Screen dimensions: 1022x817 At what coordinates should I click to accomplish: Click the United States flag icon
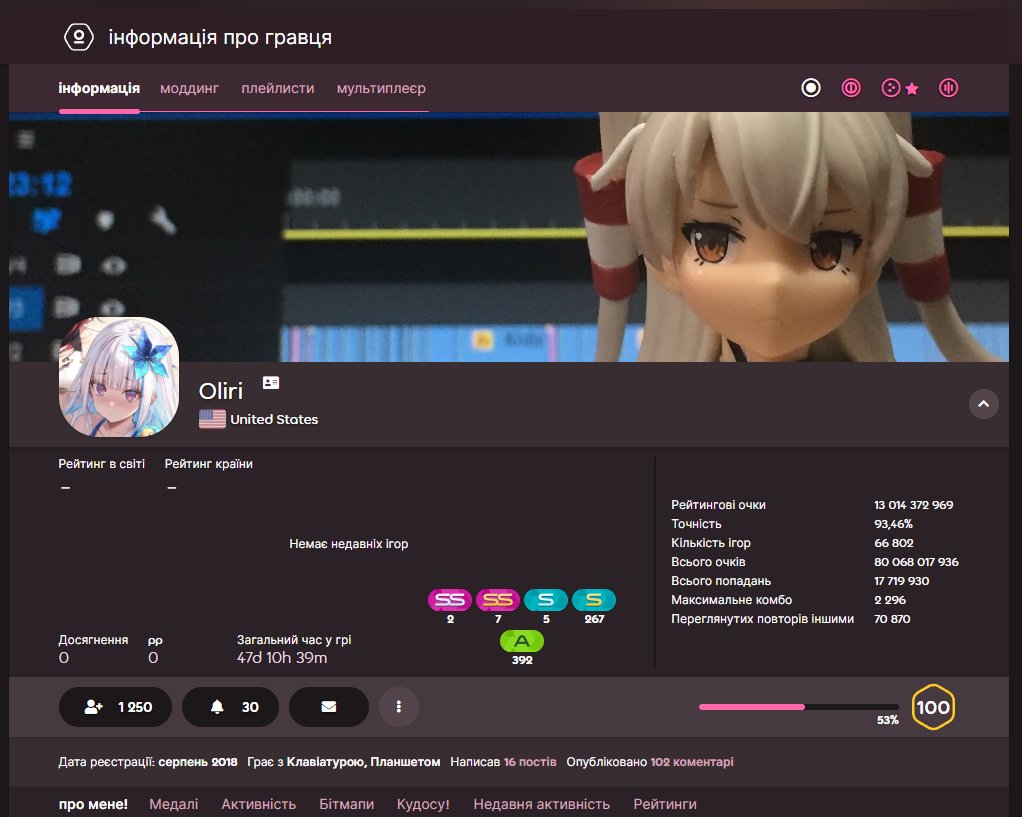pyautogui.click(x=212, y=419)
